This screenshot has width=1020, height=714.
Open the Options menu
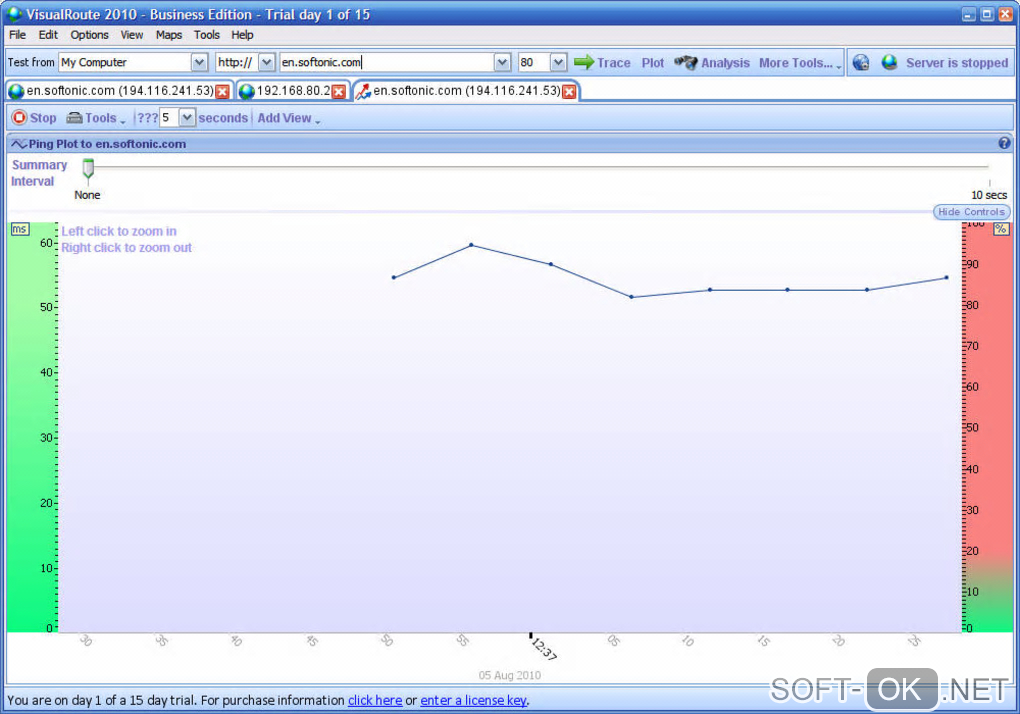point(90,35)
